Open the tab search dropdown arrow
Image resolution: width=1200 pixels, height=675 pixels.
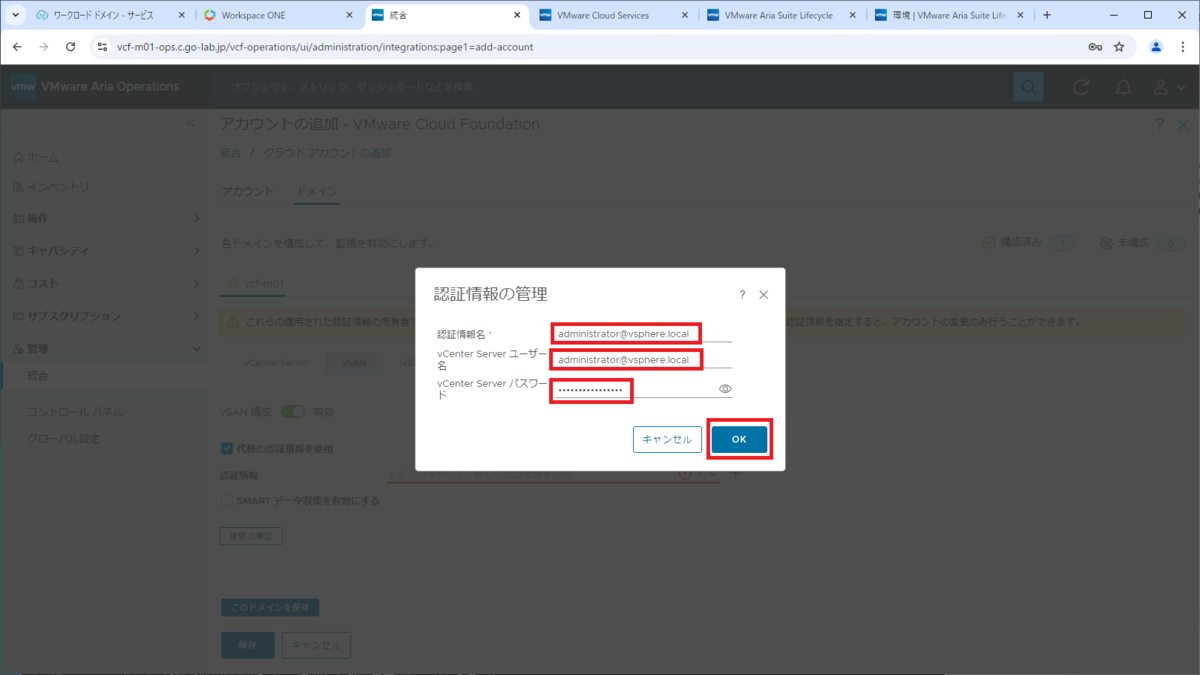(x=15, y=15)
